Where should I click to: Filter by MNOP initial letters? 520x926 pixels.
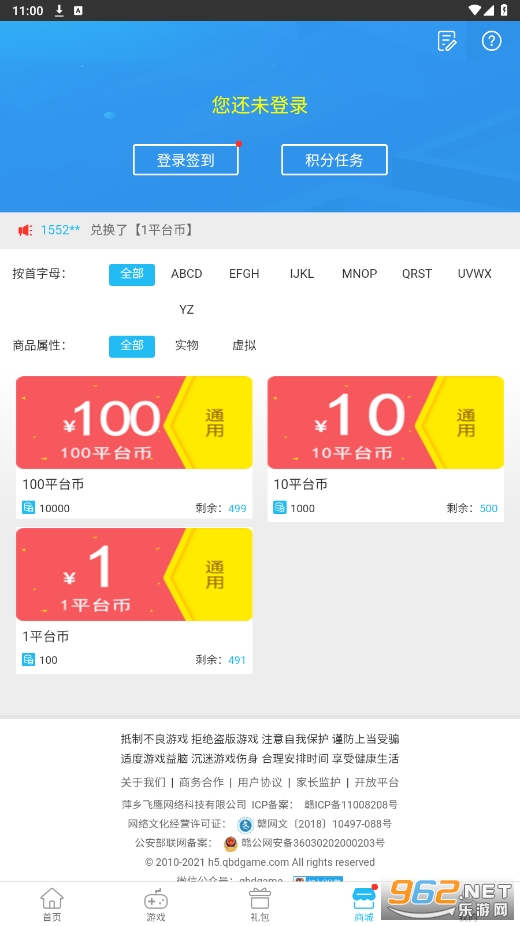point(359,274)
